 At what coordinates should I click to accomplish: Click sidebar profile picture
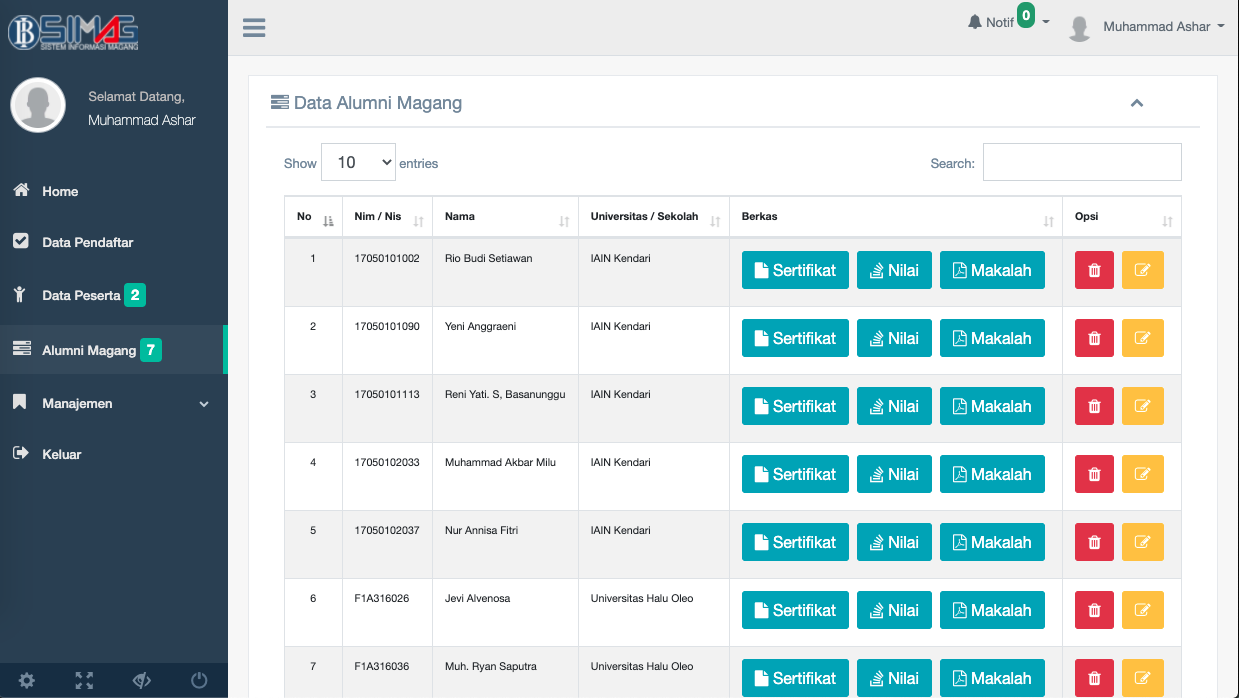(38, 105)
